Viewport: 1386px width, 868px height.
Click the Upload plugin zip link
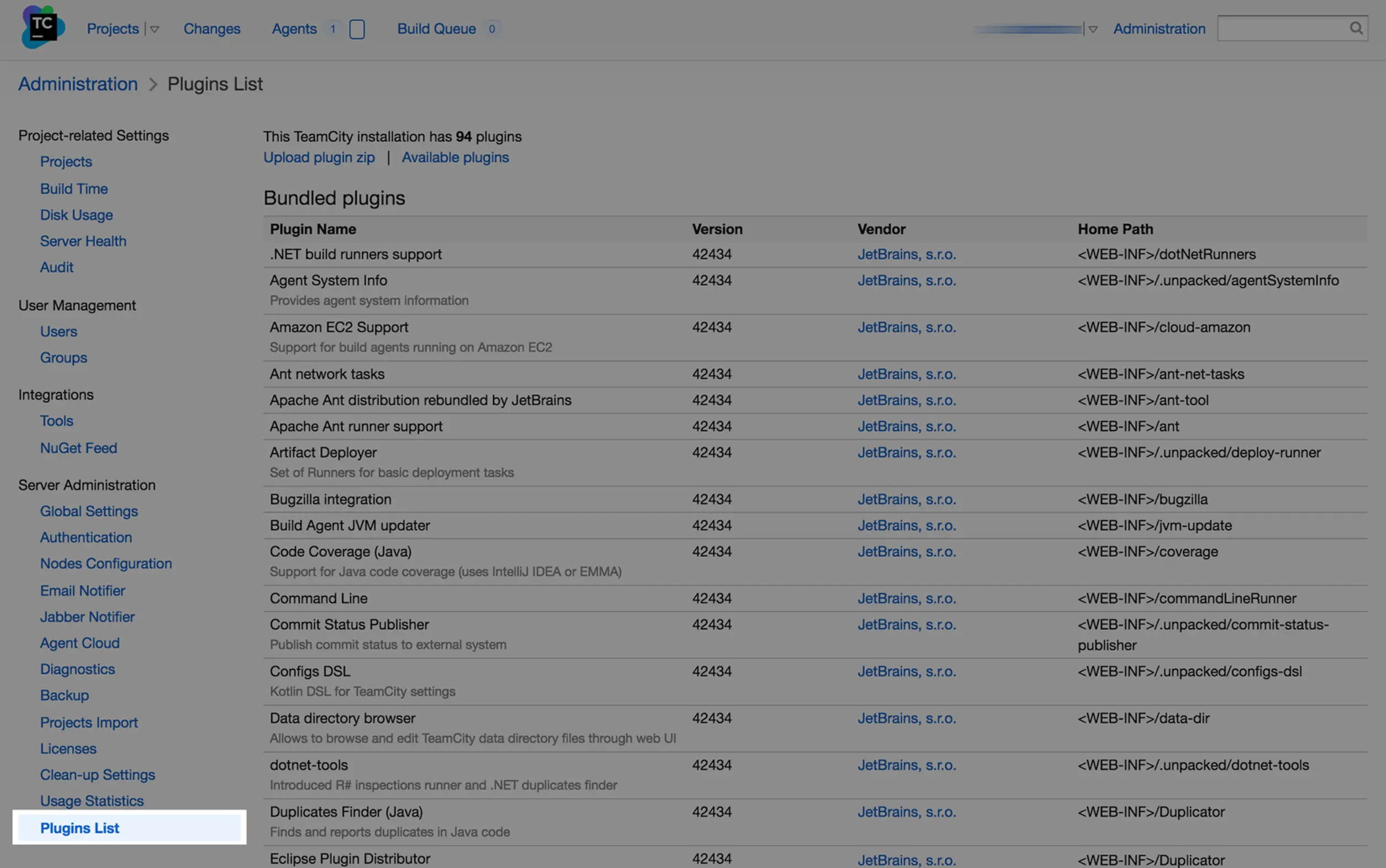coord(319,157)
